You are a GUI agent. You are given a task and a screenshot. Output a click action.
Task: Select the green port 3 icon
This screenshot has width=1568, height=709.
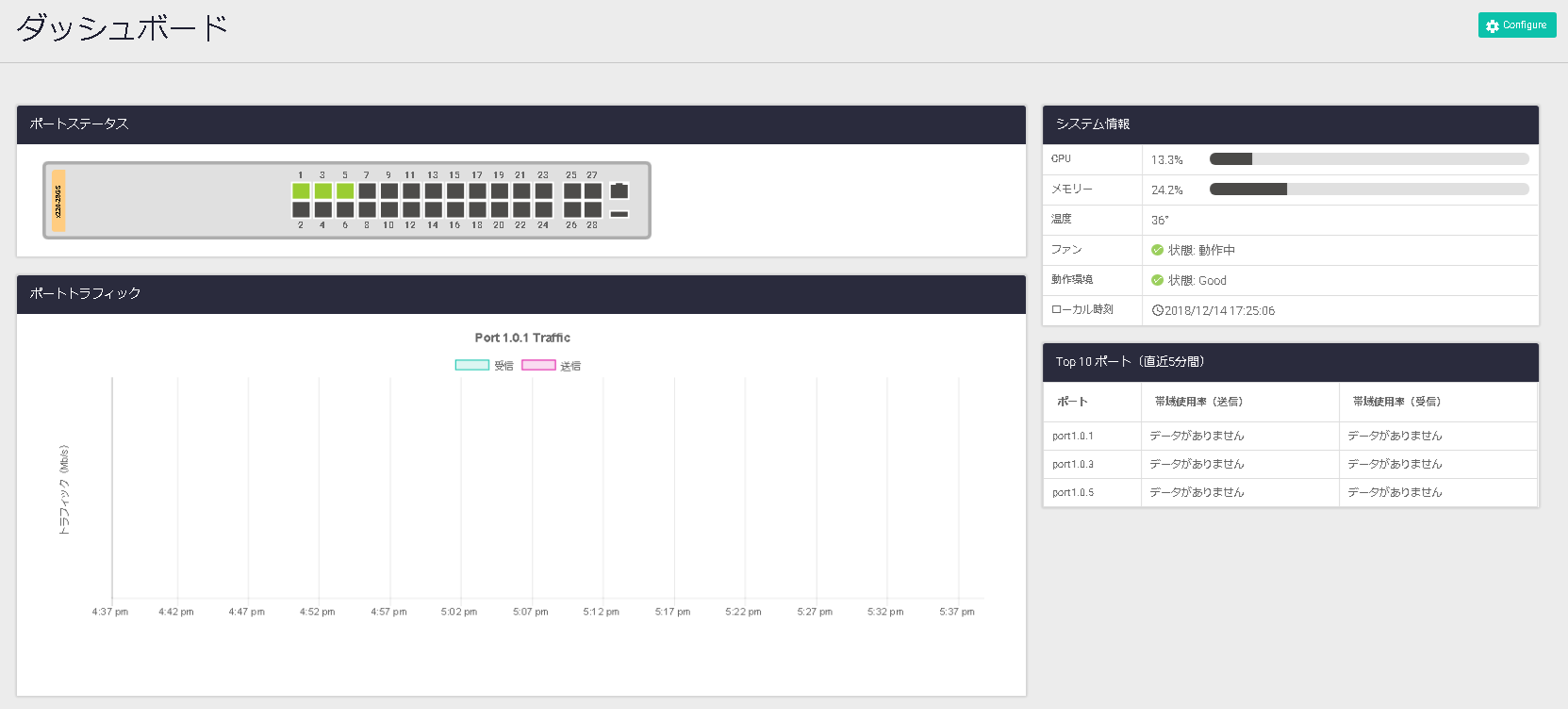(x=322, y=191)
